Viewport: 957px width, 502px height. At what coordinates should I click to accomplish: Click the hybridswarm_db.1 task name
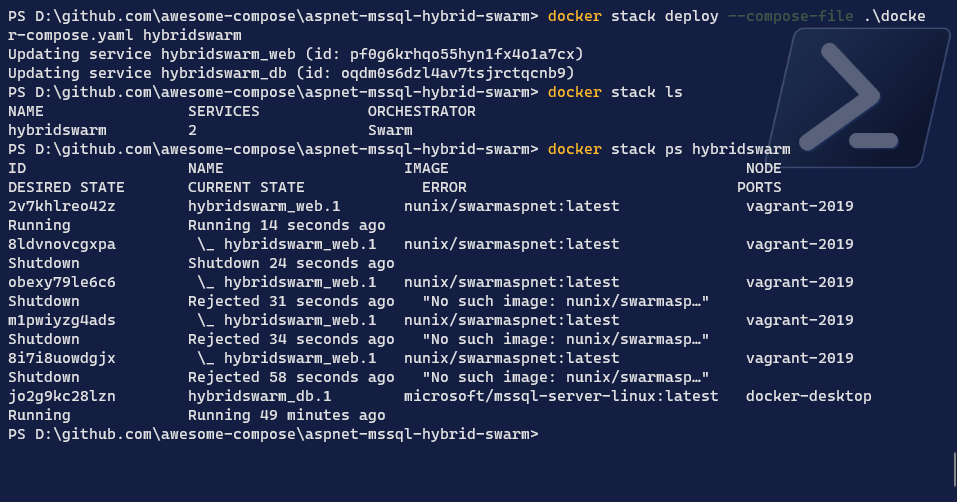click(259, 396)
